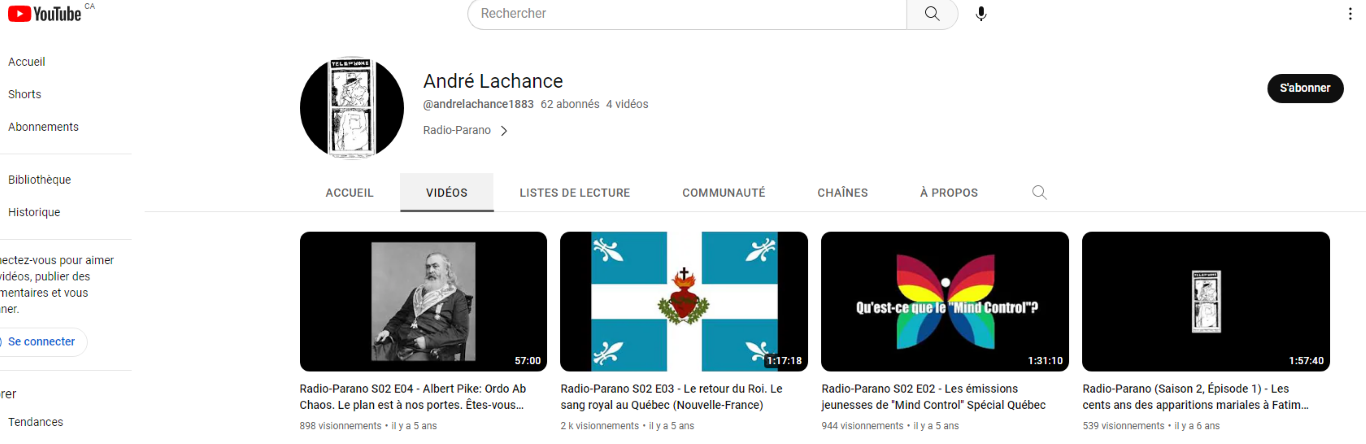Expand the Radio-Parano channel description chevron
This screenshot has height=444, width=1366.
point(504,131)
